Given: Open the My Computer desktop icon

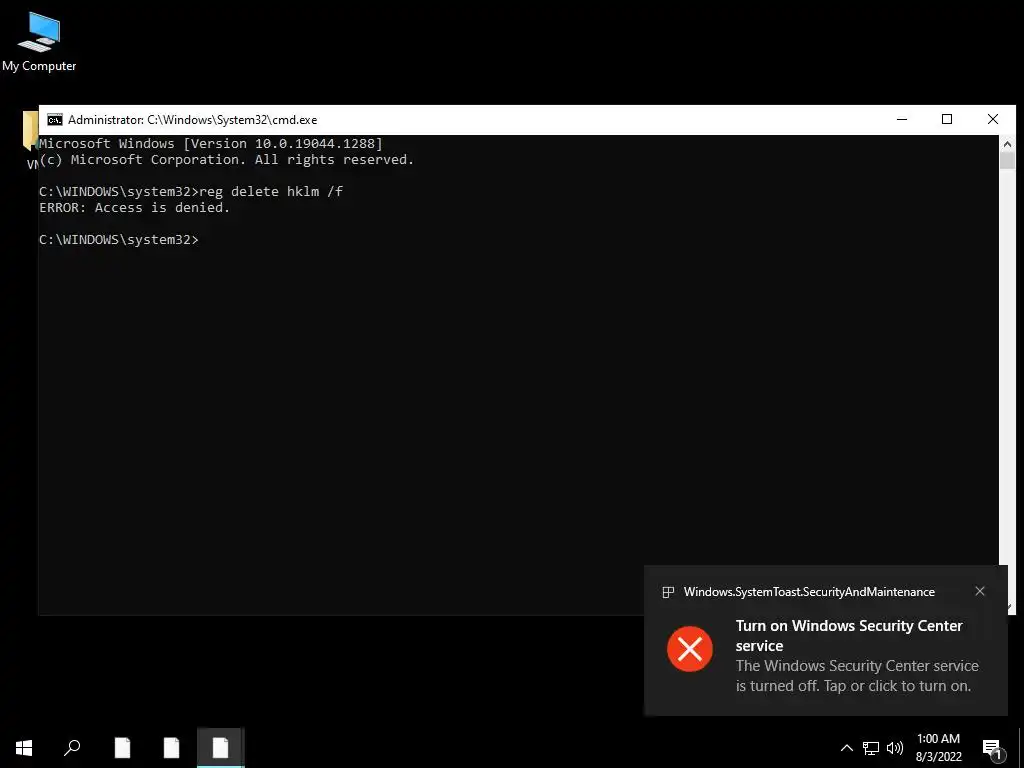Looking at the screenshot, I should pos(39,42).
